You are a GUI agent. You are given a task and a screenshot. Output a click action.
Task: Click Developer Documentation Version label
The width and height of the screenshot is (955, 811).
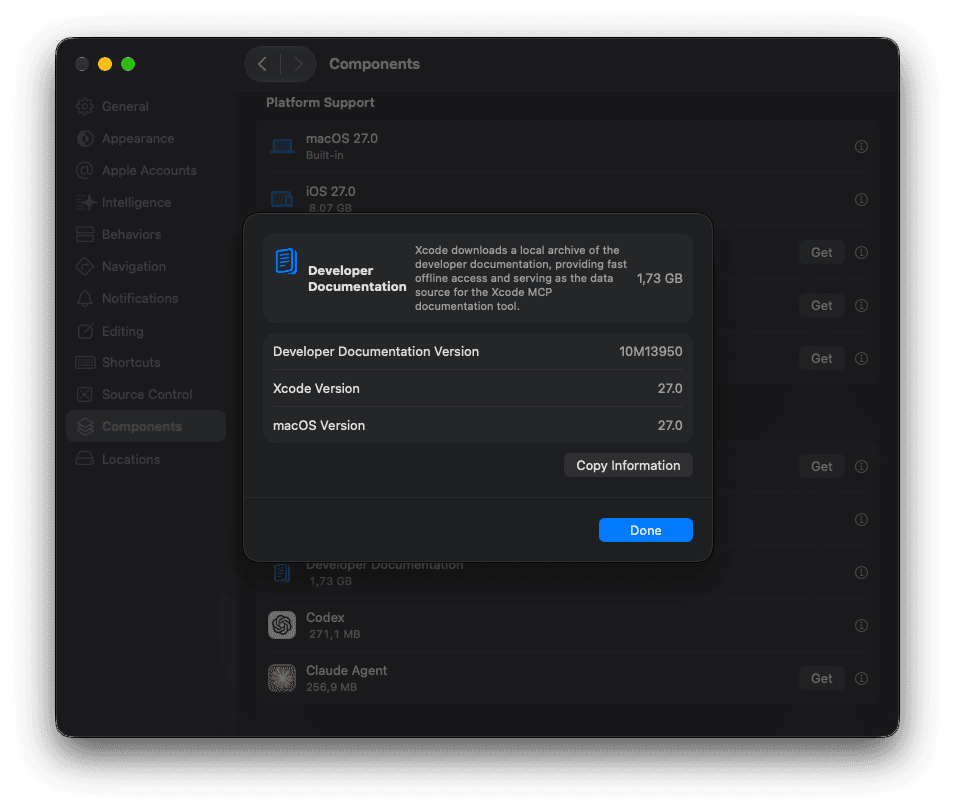[x=376, y=351]
